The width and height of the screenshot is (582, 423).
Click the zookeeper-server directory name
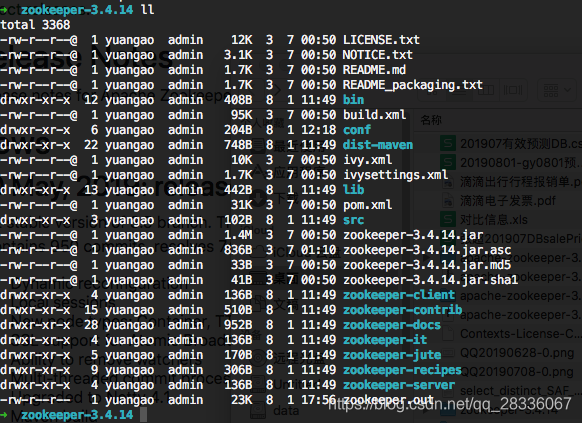coord(399,385)
